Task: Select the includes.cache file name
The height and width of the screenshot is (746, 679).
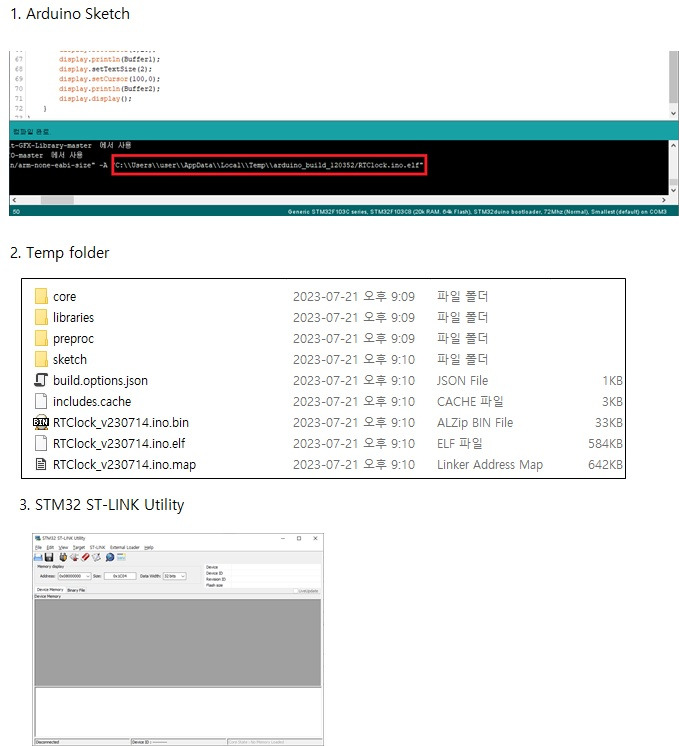Action: click(x=92, y=402)
